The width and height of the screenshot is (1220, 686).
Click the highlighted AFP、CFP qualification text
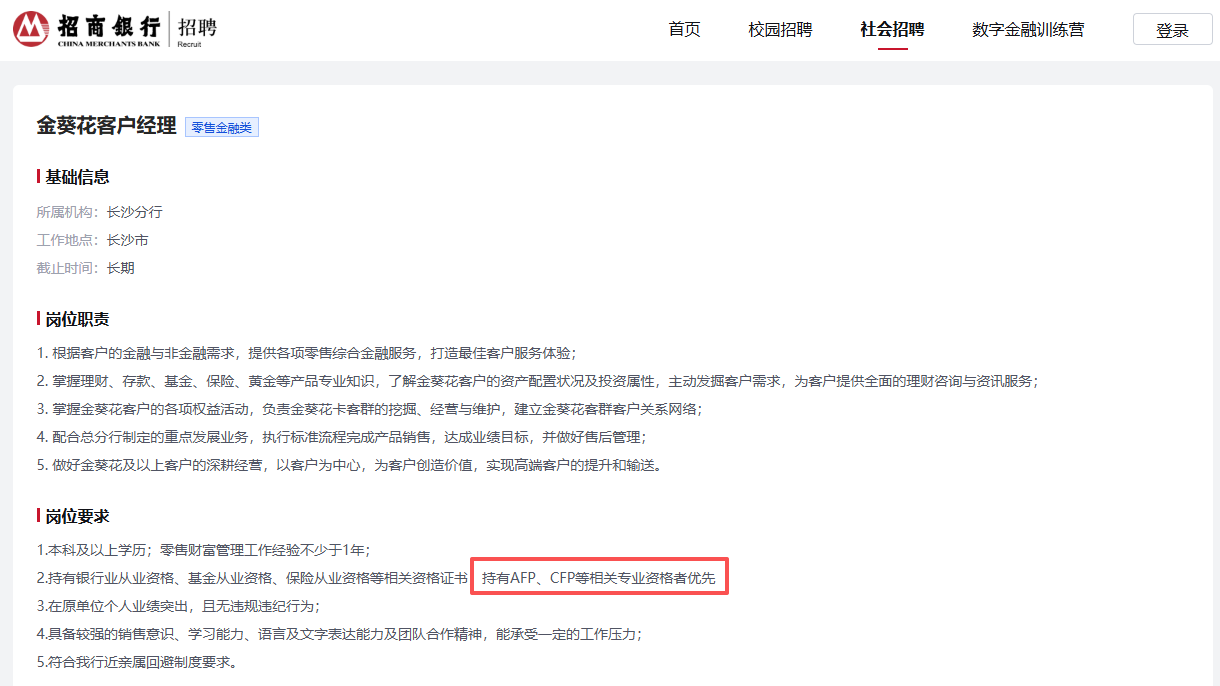(599, 578)
